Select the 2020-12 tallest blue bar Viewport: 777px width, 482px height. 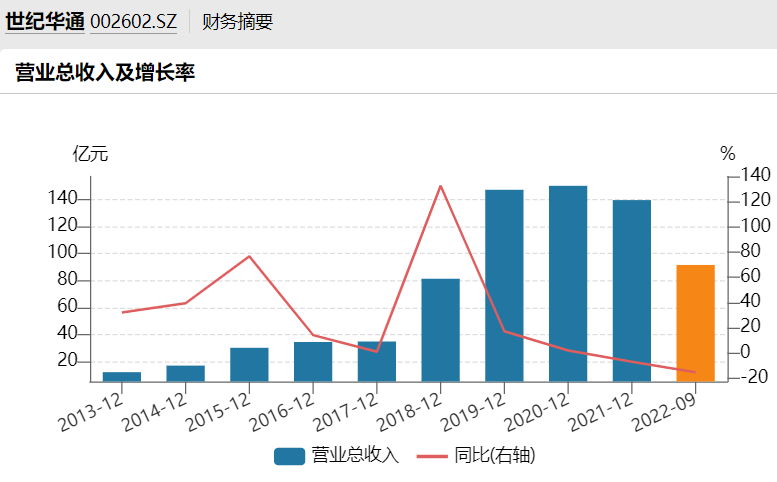click(568, 284)
